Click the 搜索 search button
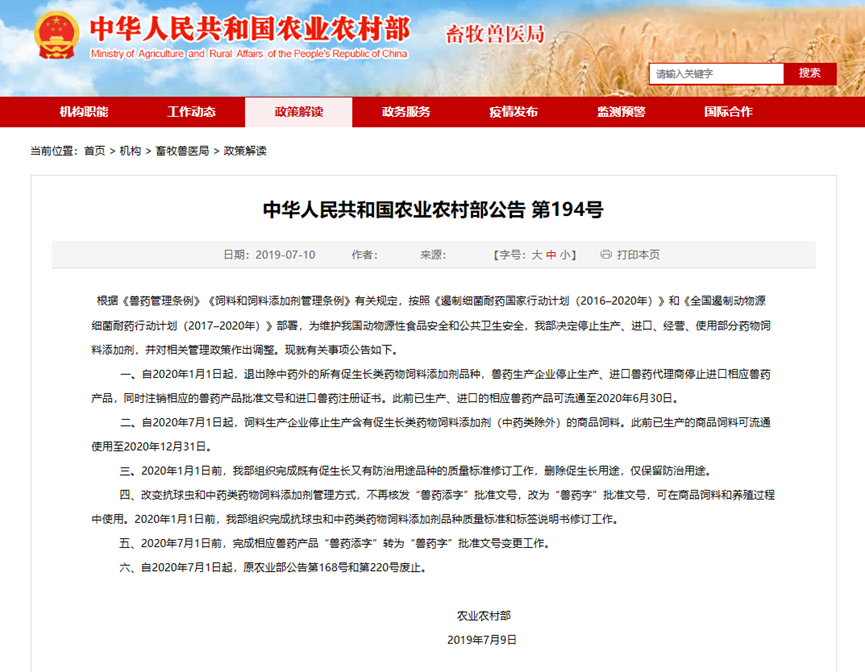 810,73
